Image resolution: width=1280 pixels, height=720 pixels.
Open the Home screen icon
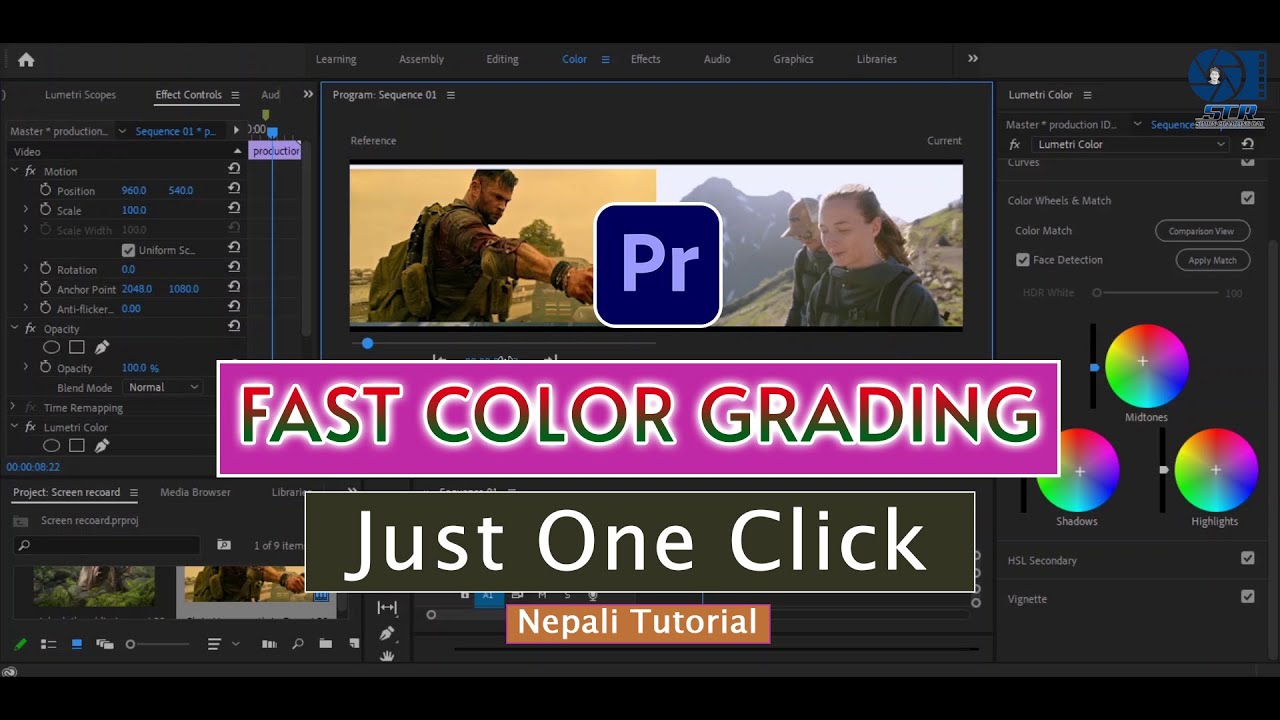[x=26, y=59]
